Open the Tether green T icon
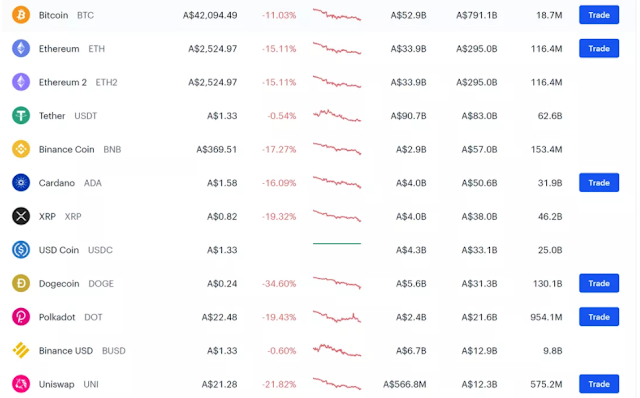640x398 pixels. point(21,116)
